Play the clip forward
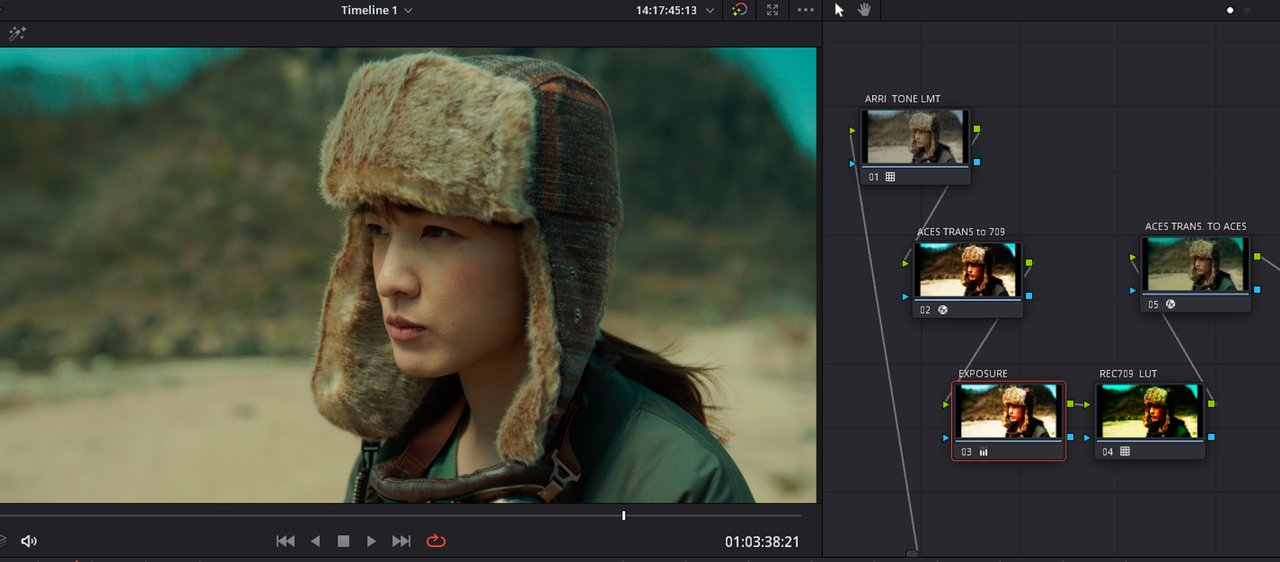 tap(371, 541)
